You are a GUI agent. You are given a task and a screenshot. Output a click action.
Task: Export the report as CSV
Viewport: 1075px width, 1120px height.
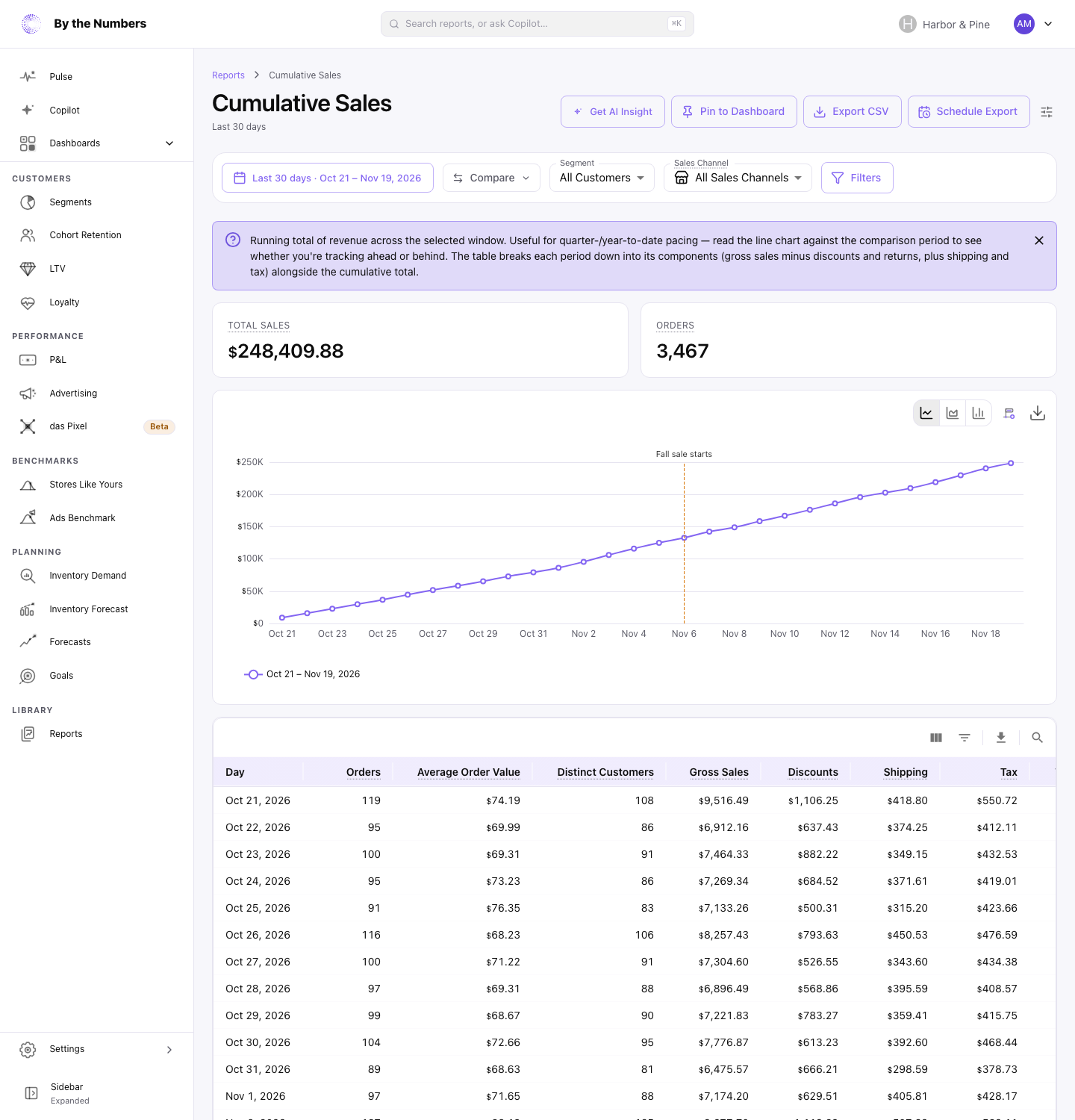853,112
